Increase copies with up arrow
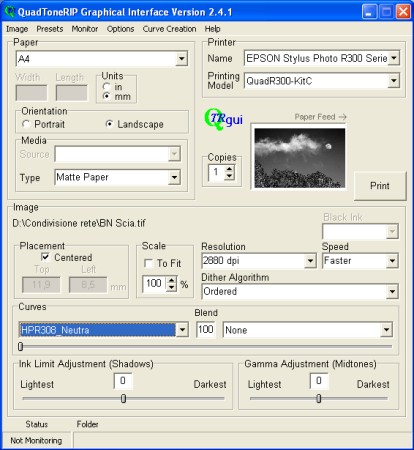Screen dimensions: 414x450 [229, 169]
